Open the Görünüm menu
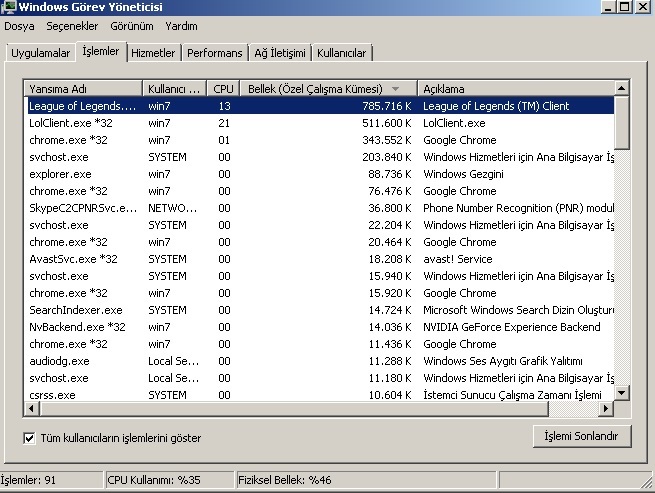 [132, 26]
